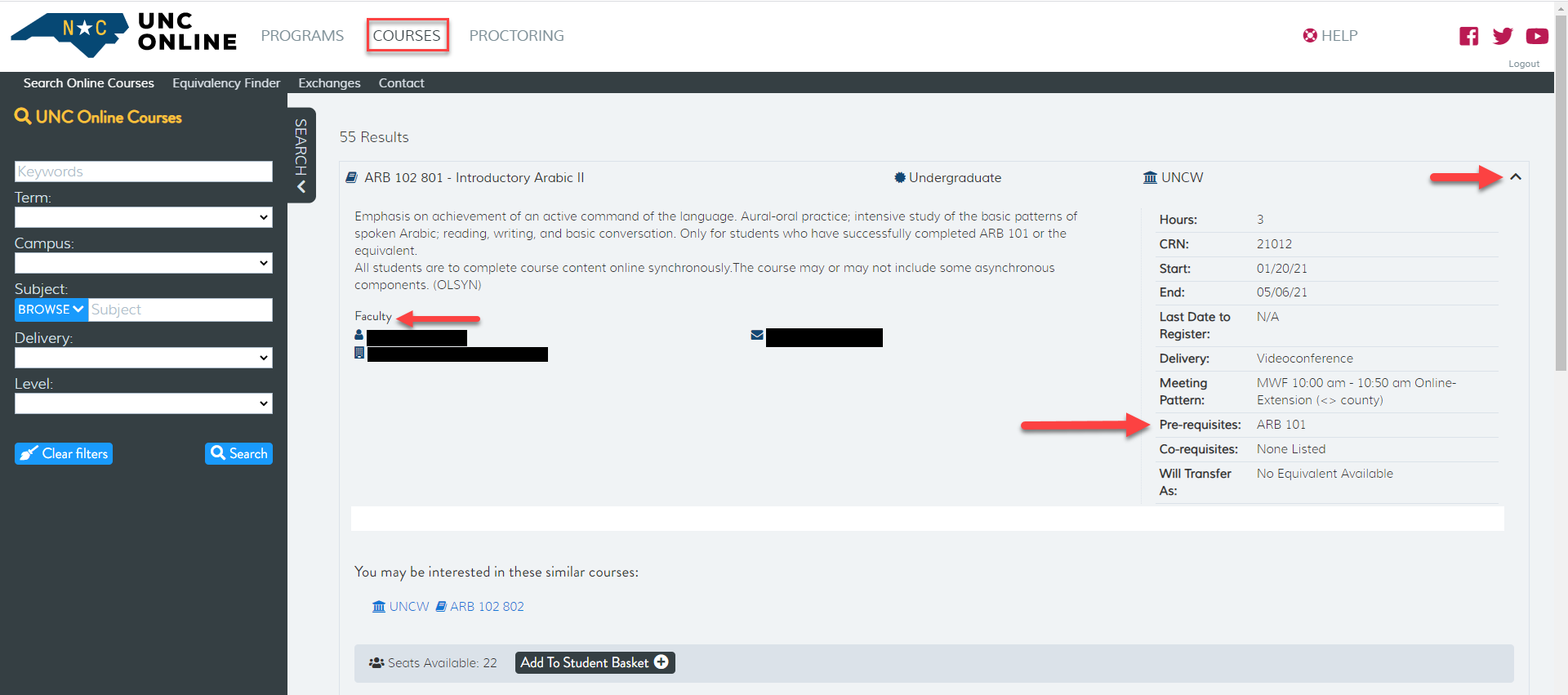The image size is (1568, 695).
Task: Click the Add To Student Basket button
Action: pos(595,662)
